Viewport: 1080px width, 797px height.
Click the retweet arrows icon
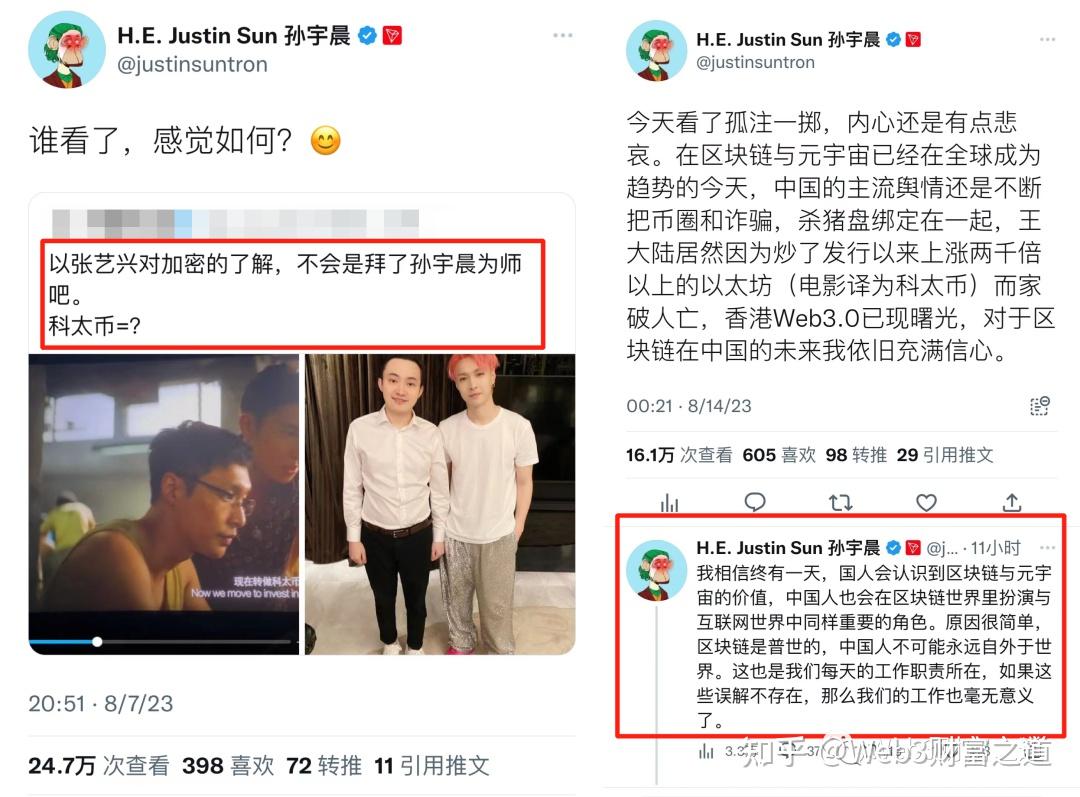coord(840,503)
